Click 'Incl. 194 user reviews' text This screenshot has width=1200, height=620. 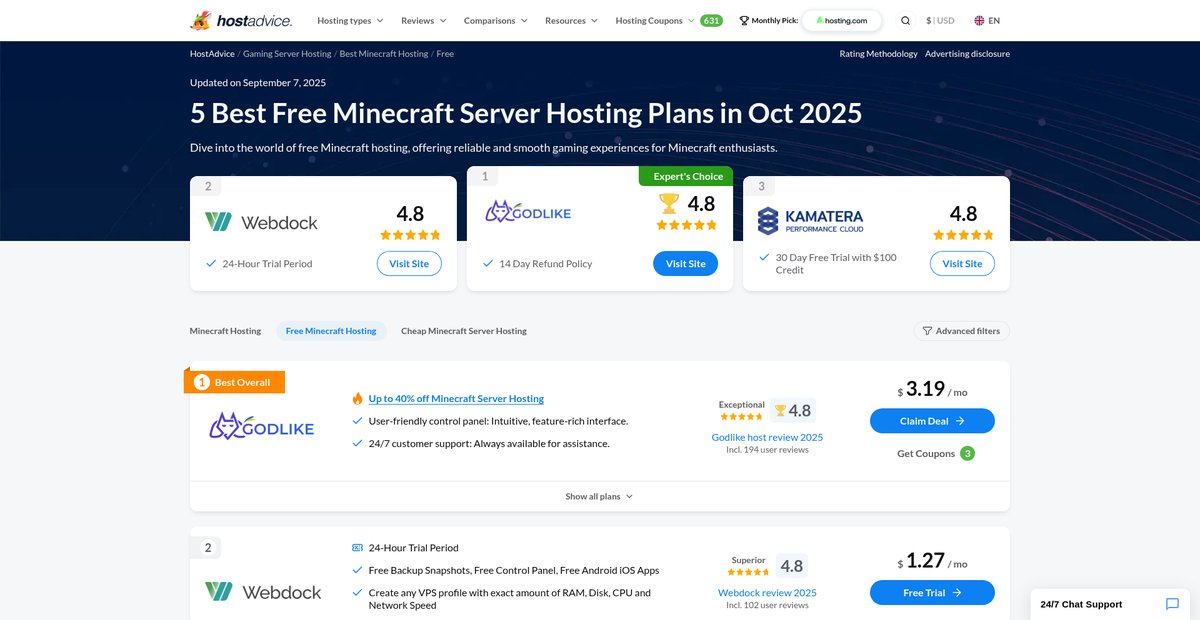767,450
